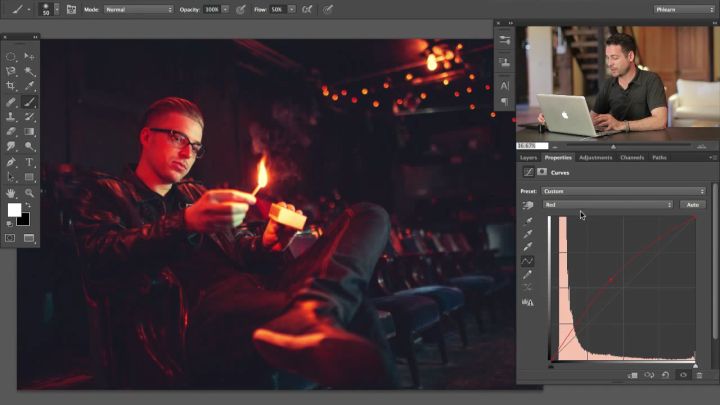Select the Elliptical Marquee tool
The width and height of the screenshot is (720, 405).
pos(11,56)
